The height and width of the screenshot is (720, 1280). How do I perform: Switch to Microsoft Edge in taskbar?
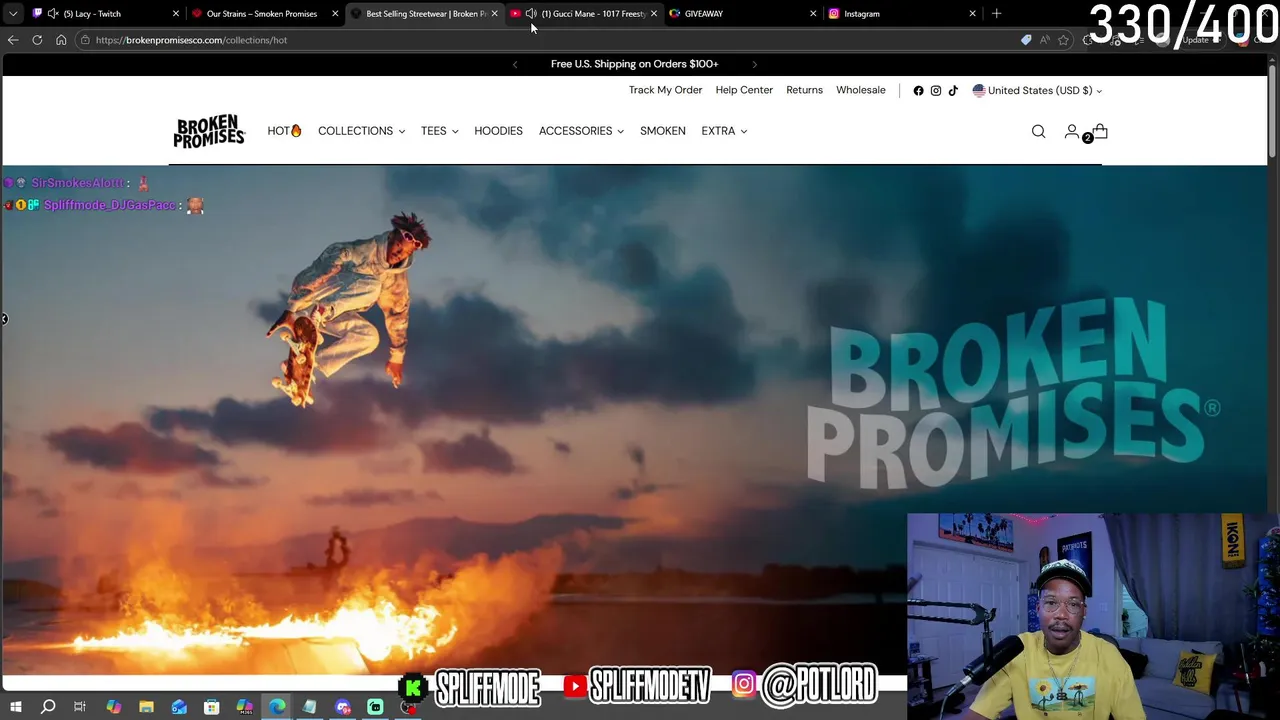click(277, 707)
